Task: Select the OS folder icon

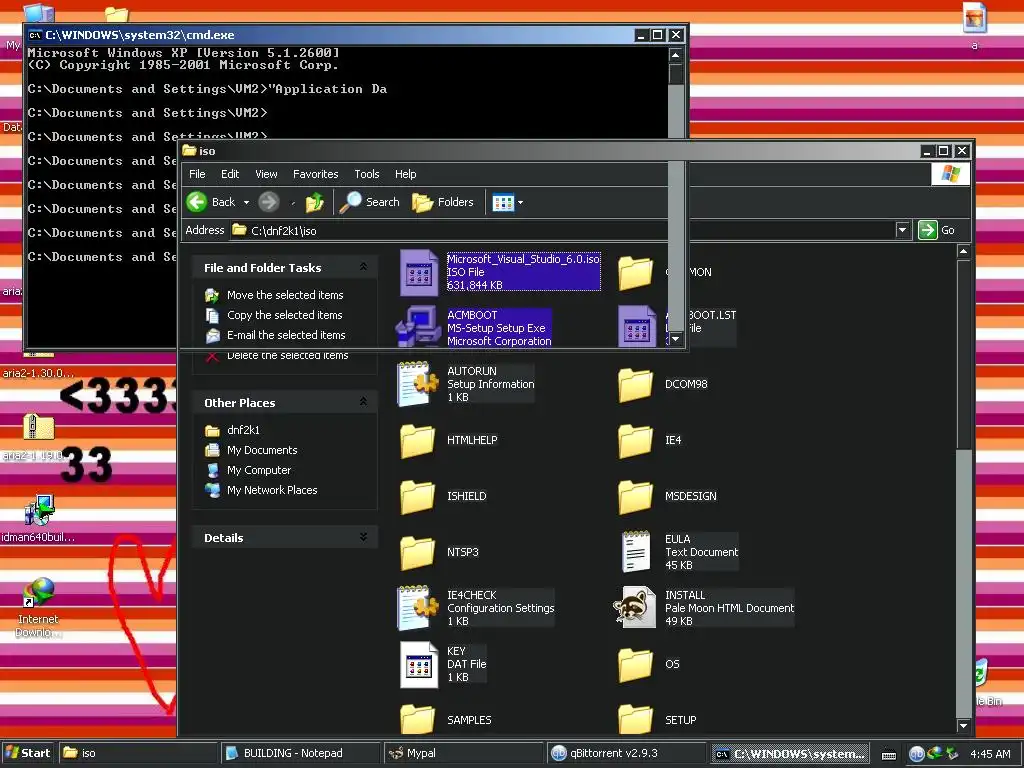Action: pos(635,665)
